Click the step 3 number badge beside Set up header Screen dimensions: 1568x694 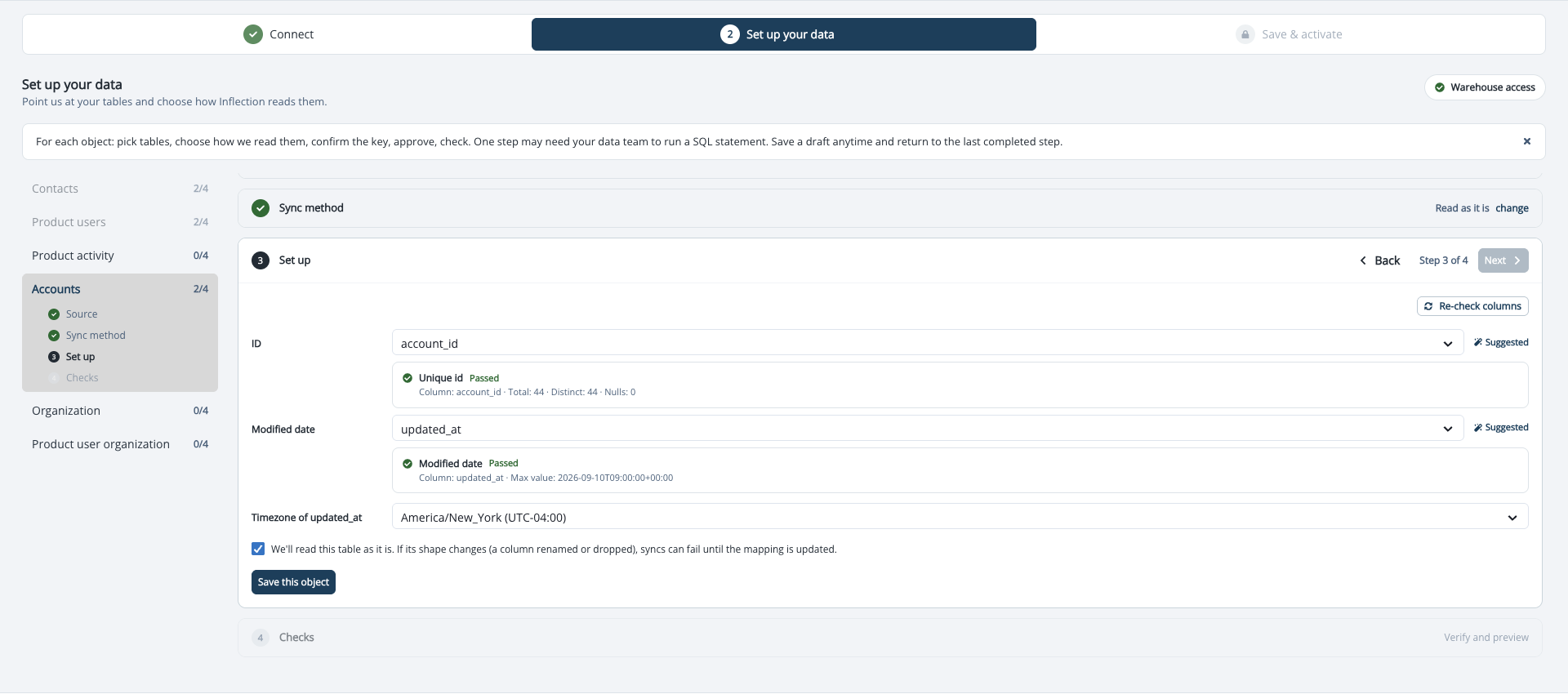coord(261,260)
